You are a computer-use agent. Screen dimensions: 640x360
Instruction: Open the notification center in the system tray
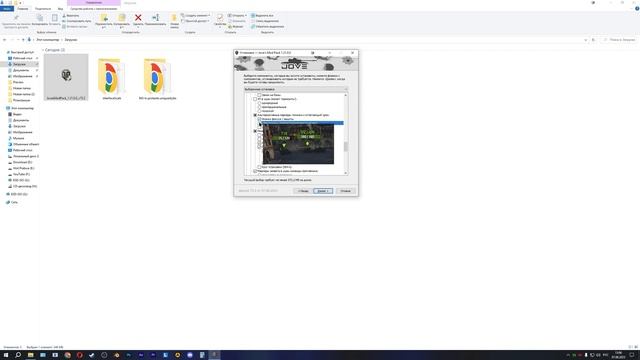click(x=632, y=355)
